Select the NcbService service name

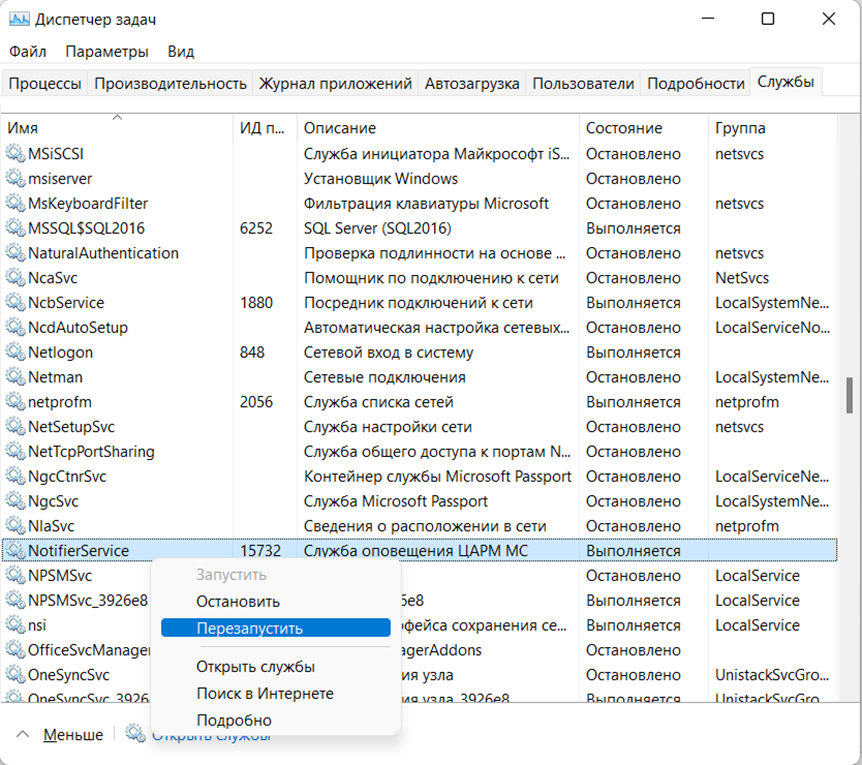[66, 303]
